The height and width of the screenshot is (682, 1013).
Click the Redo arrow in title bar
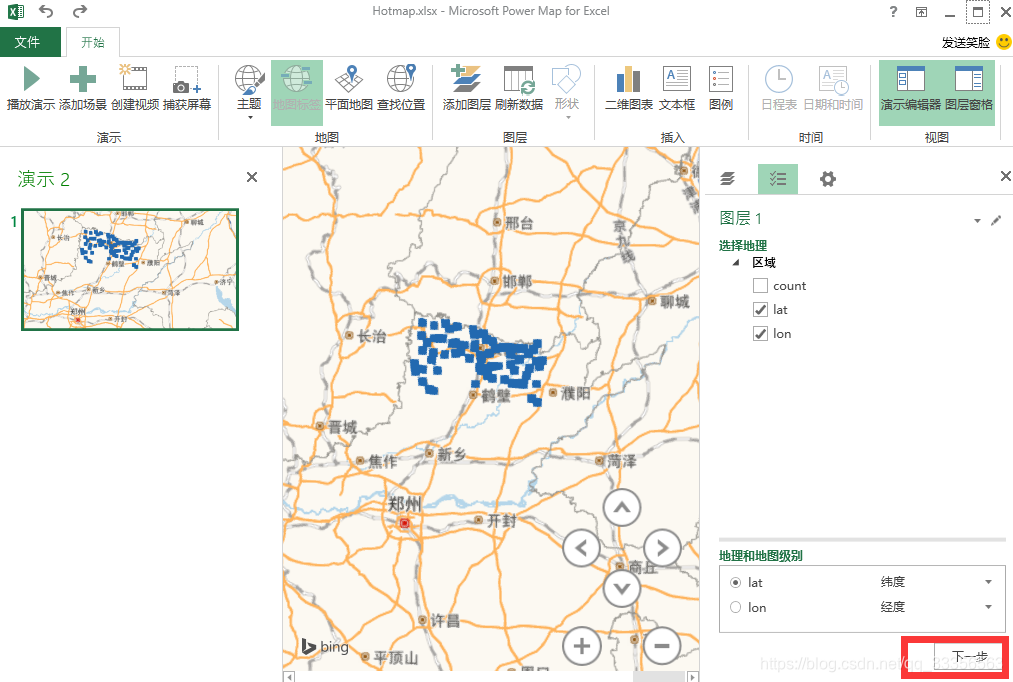click(79, 11)
